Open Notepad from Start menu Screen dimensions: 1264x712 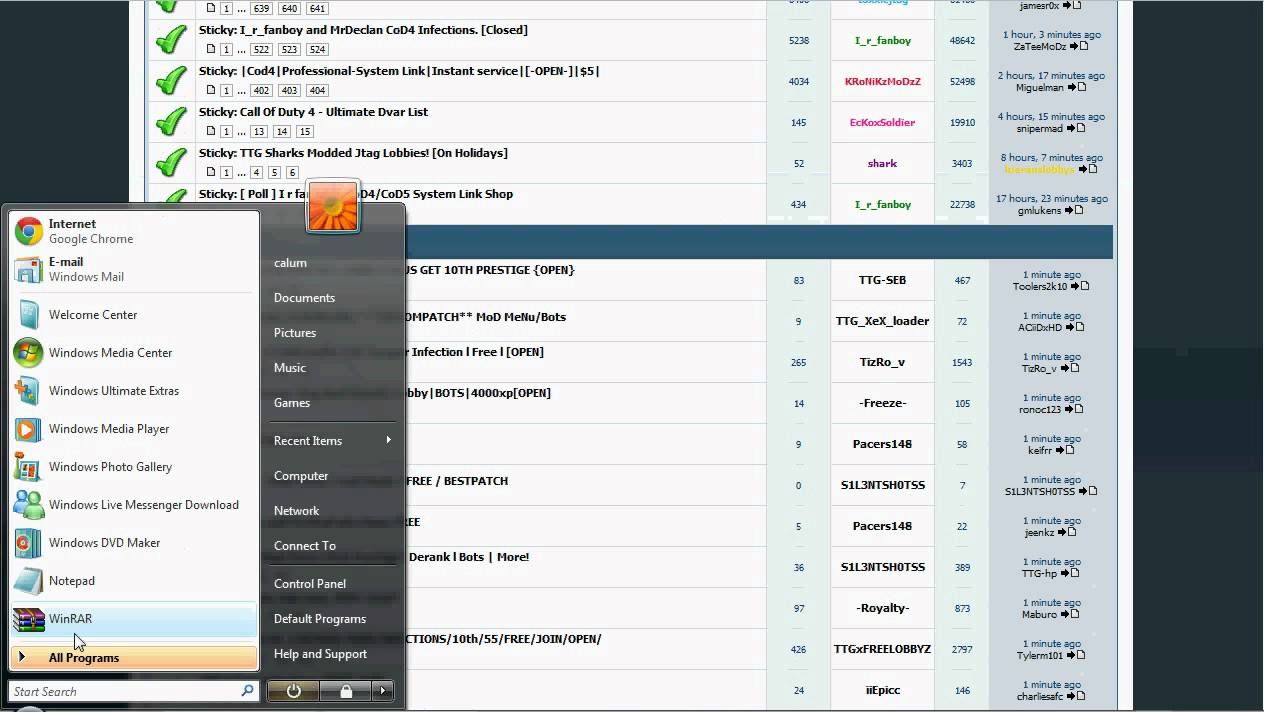coord(134,581)
